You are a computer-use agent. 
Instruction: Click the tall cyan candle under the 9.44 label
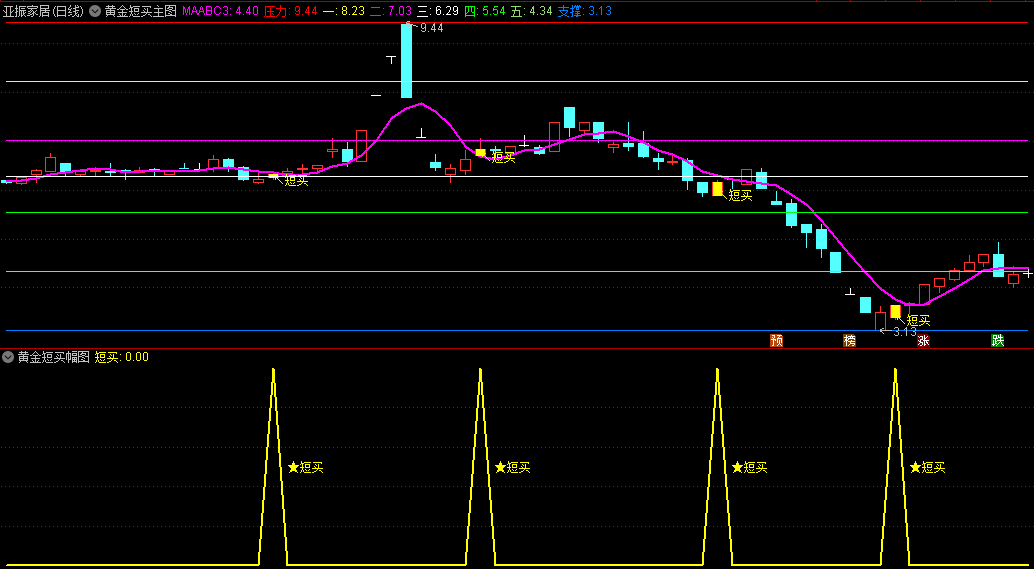point(406,61)
